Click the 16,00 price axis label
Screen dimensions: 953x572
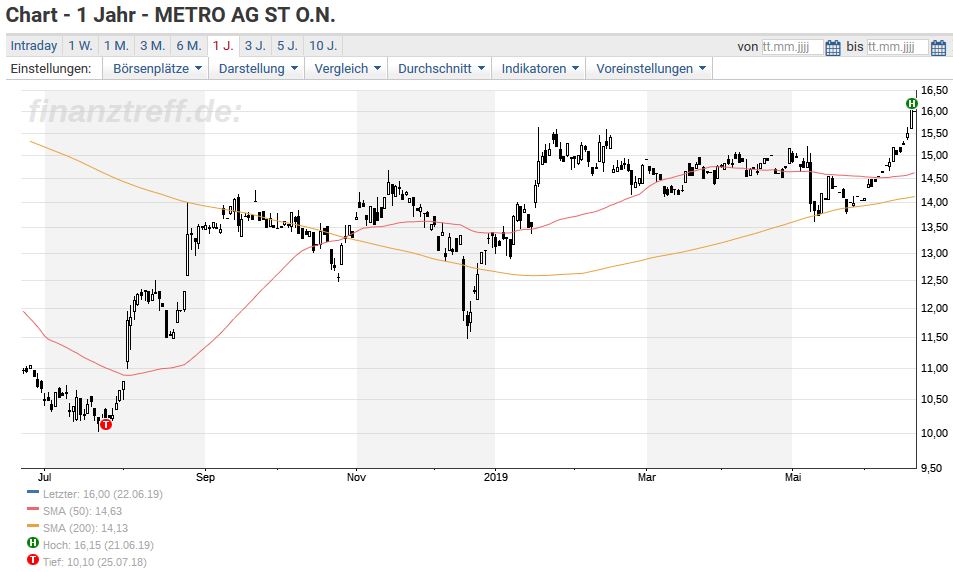934,111
